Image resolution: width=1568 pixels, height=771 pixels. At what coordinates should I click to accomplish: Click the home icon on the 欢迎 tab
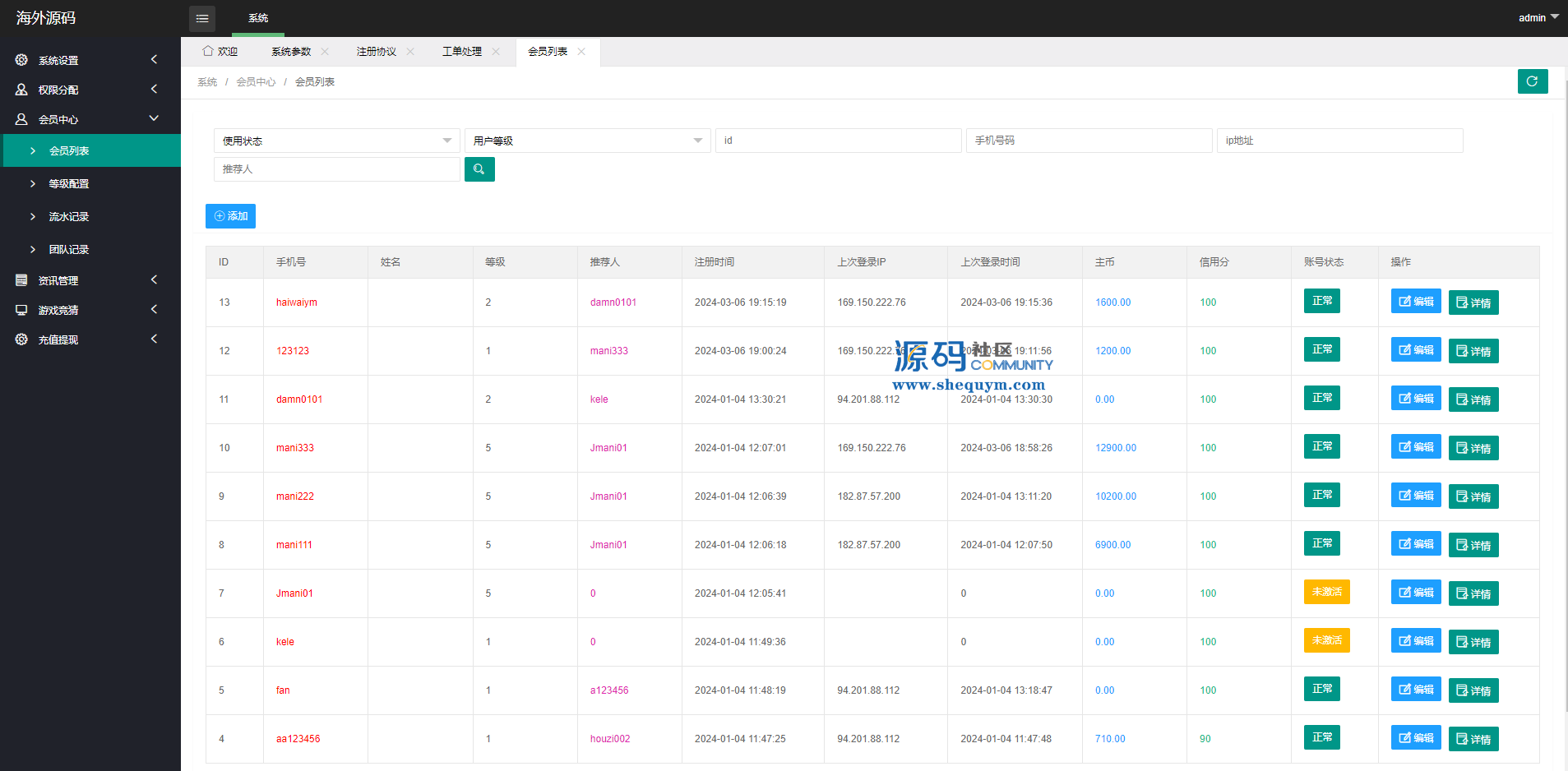tap(208, 51)
